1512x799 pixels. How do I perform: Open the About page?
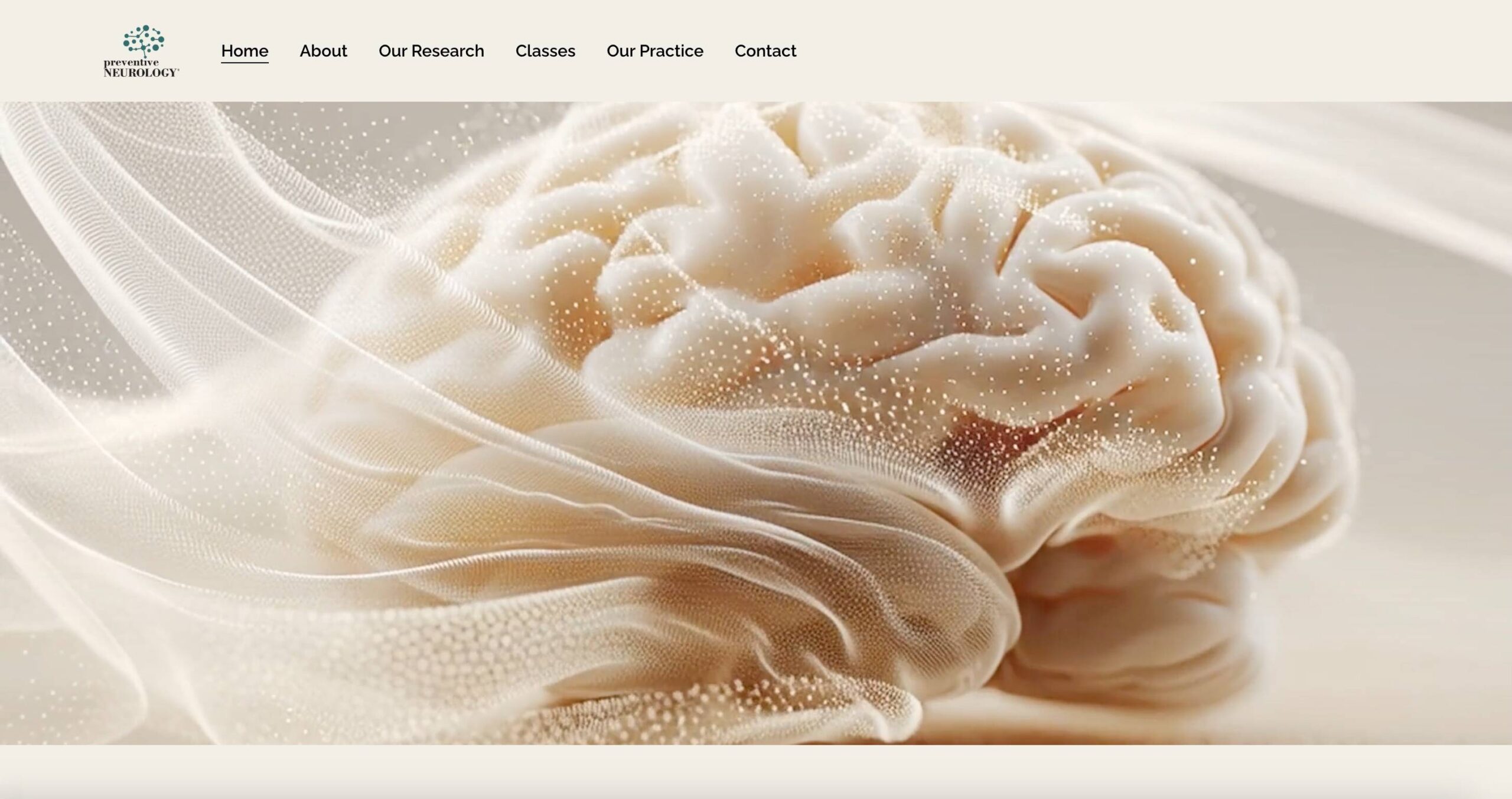click(323, 51)
